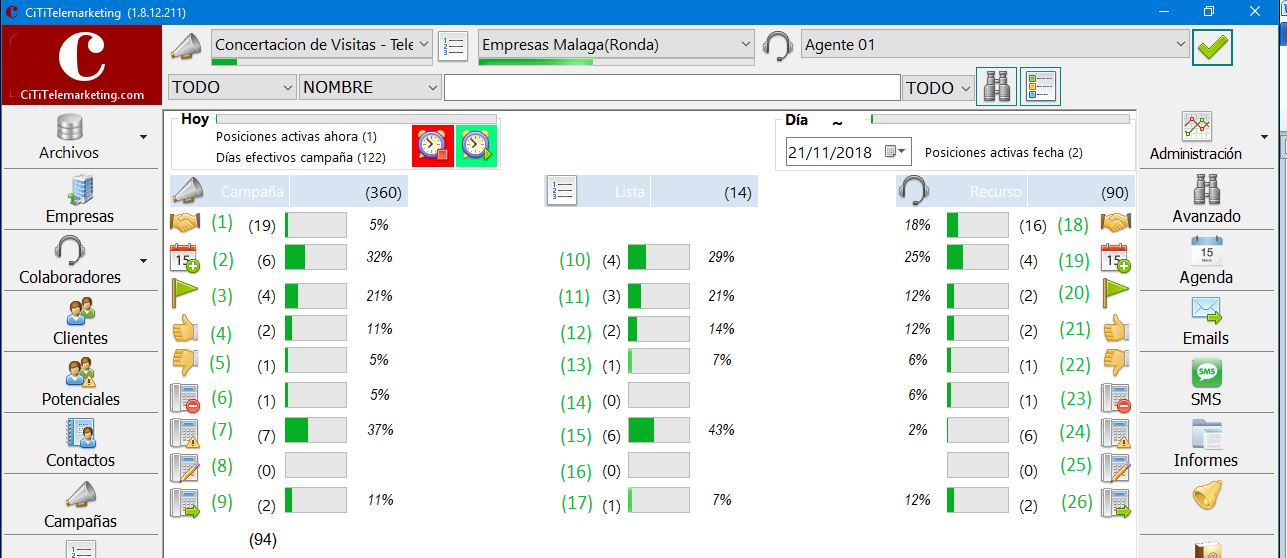Click the red alarm clock stop icon
Viewport: 1287px width, 558px height.
433,146
